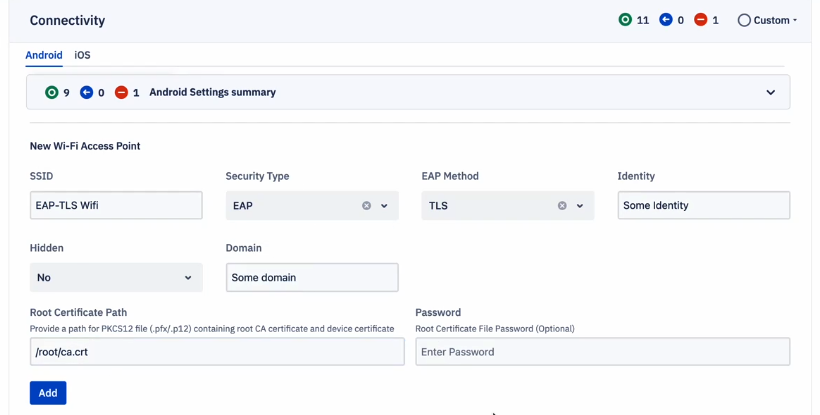Viewport: 820px width, 415px height.
Task: Open the Security Type dropdown
Action: [x=384, y=205]
